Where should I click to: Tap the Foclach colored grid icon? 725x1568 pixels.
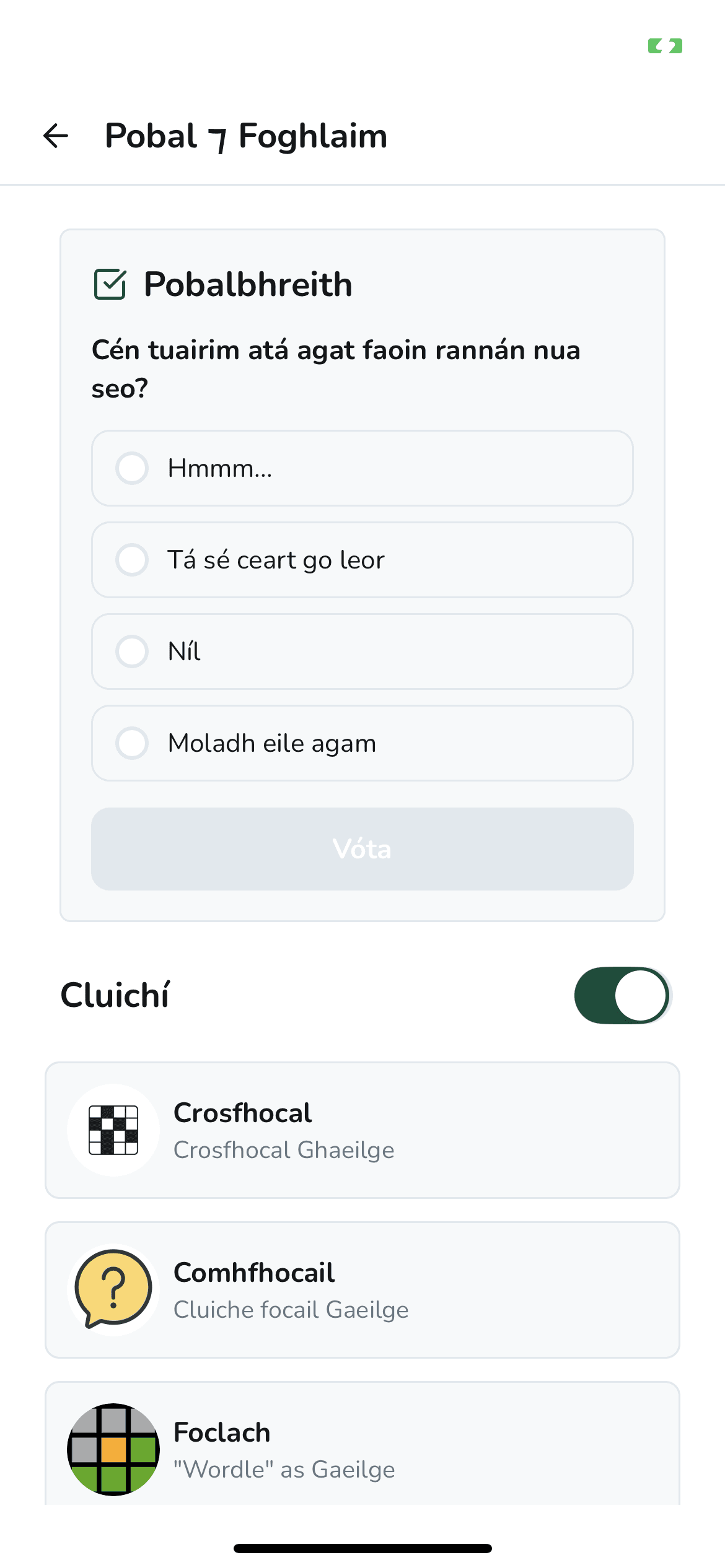point(113,1449)
